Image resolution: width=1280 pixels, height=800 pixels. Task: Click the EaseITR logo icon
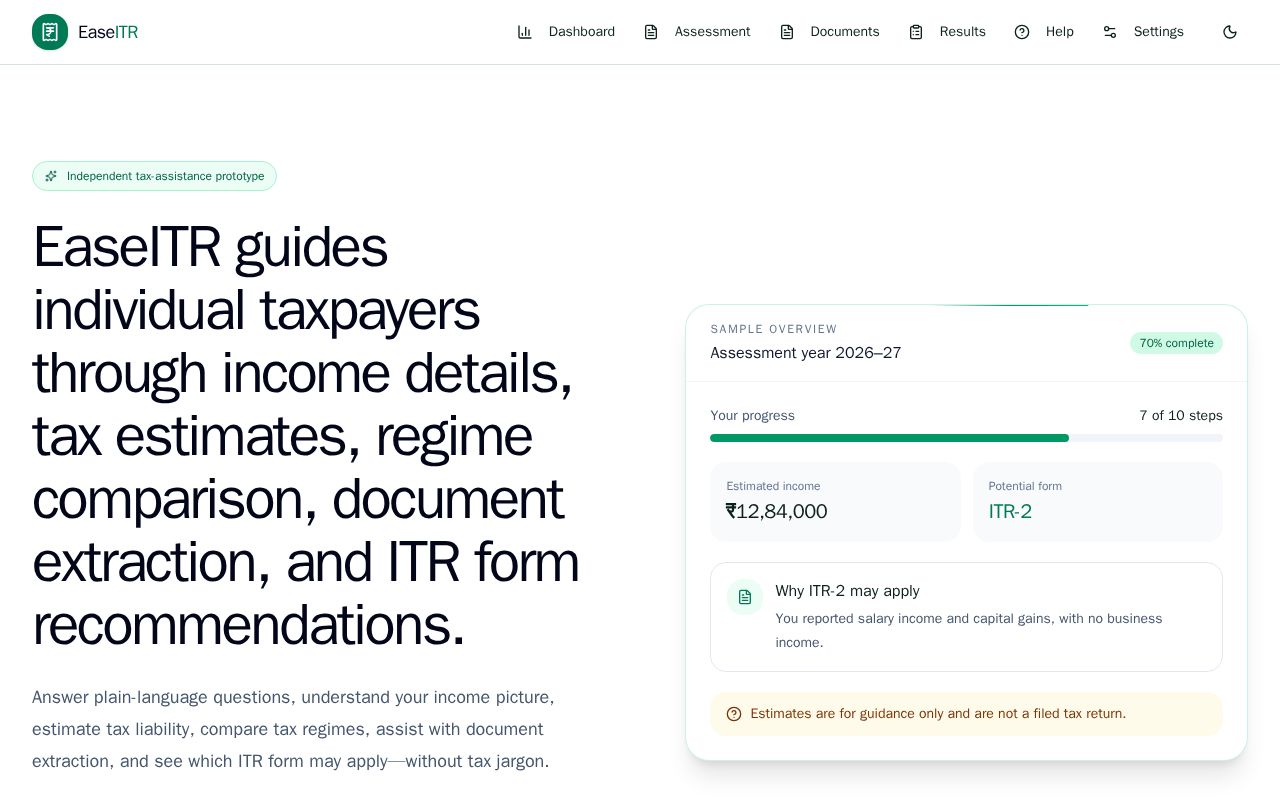tap(50, 32)
